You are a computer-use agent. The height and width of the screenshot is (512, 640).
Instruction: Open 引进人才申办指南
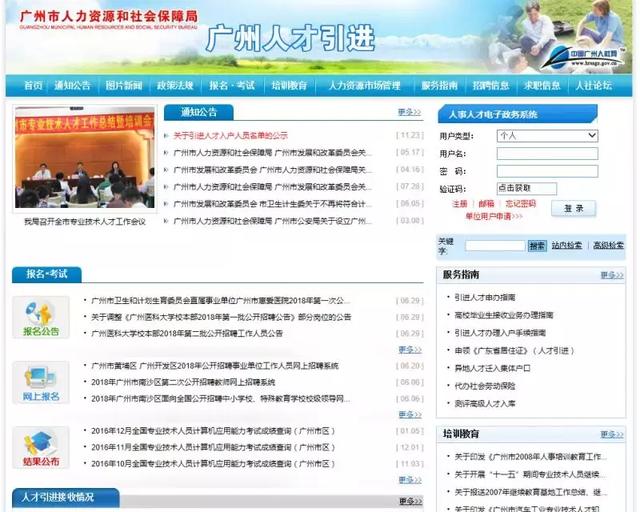[x=485, y=297]
